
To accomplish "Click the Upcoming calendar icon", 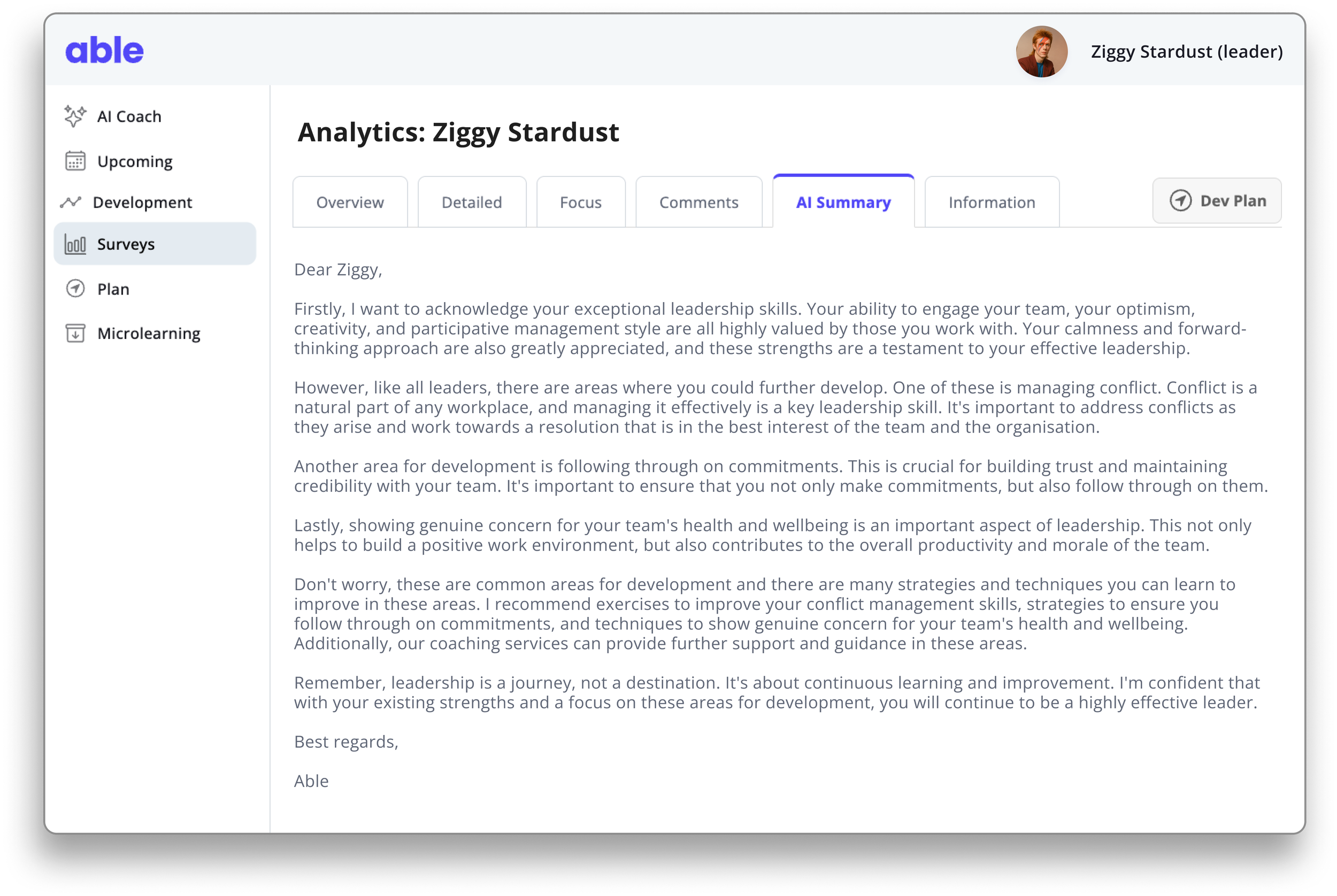I will 75,161.
